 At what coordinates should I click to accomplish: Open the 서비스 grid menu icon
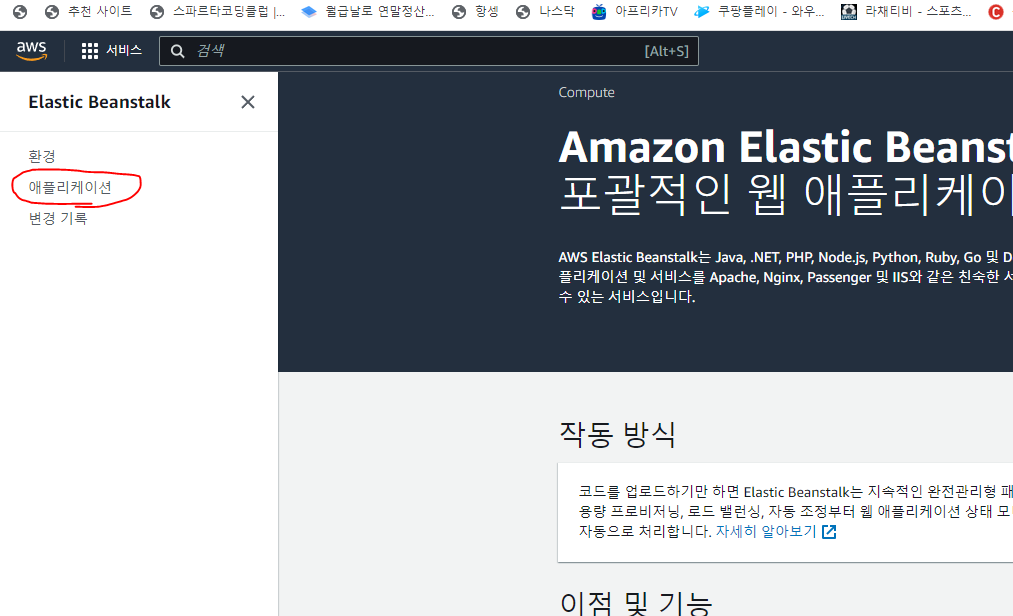(90, 51)
